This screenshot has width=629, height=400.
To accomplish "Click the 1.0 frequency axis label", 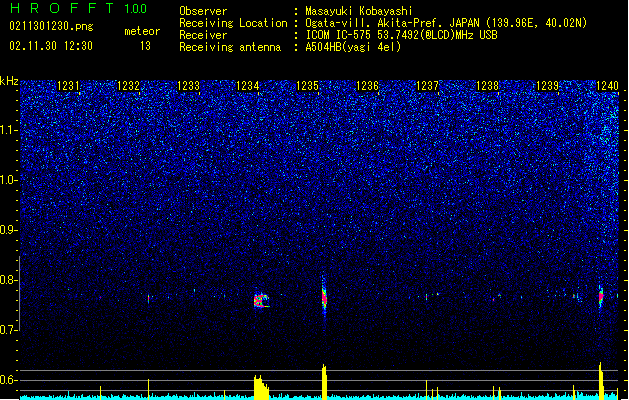I will point(9,180).
